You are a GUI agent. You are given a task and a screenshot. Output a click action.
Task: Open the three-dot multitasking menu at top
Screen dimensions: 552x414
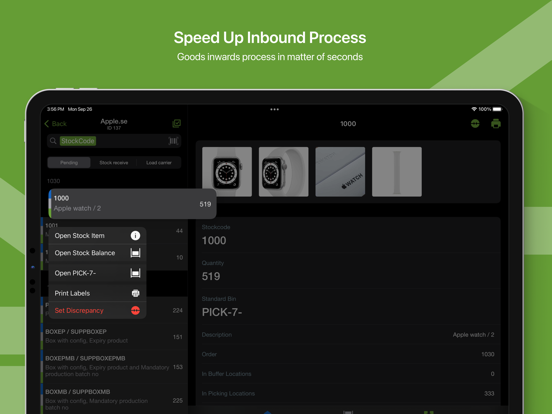click(x=275, y=109)
